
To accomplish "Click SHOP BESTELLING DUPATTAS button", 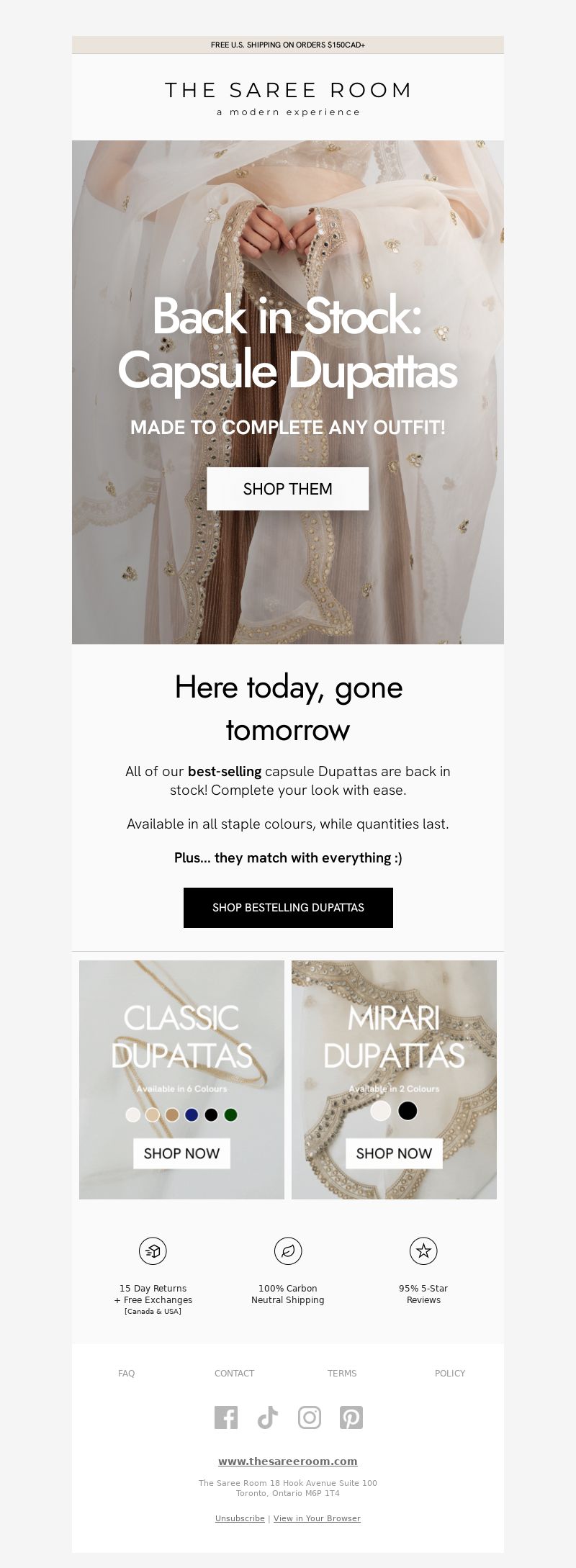I will point(288,907).
